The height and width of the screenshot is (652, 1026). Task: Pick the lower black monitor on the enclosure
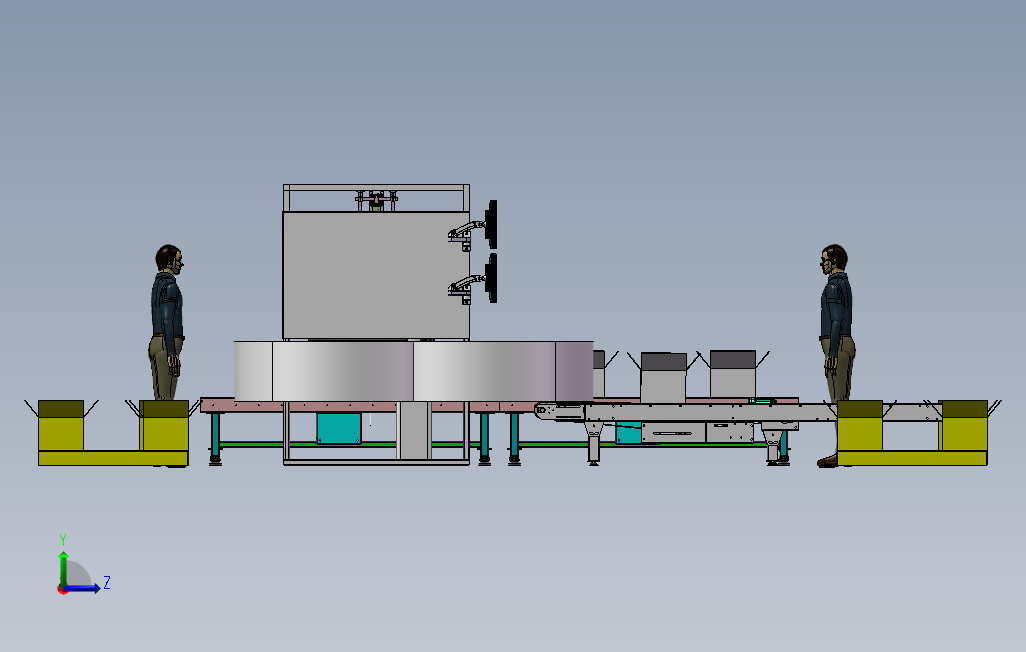pyautogui.click(x=491, y=279)
